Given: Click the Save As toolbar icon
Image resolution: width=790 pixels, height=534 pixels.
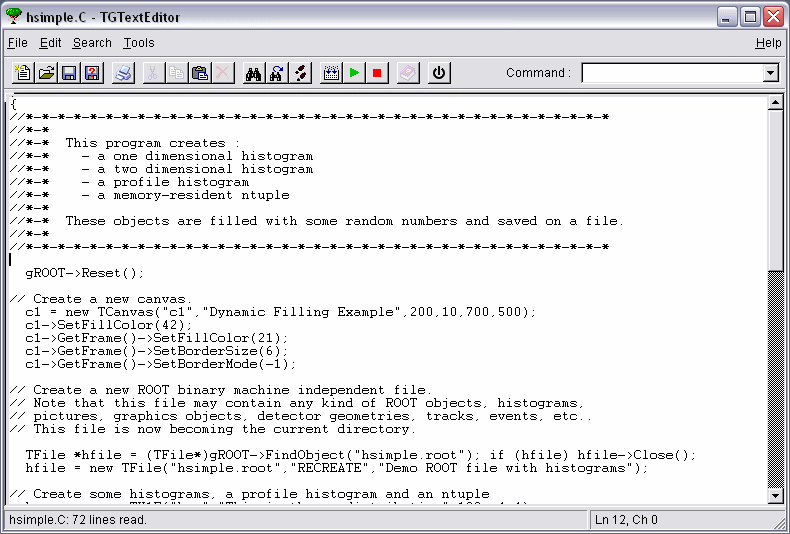Looking at the screenshot, I should pyautogui.click(x=92, y=73).
